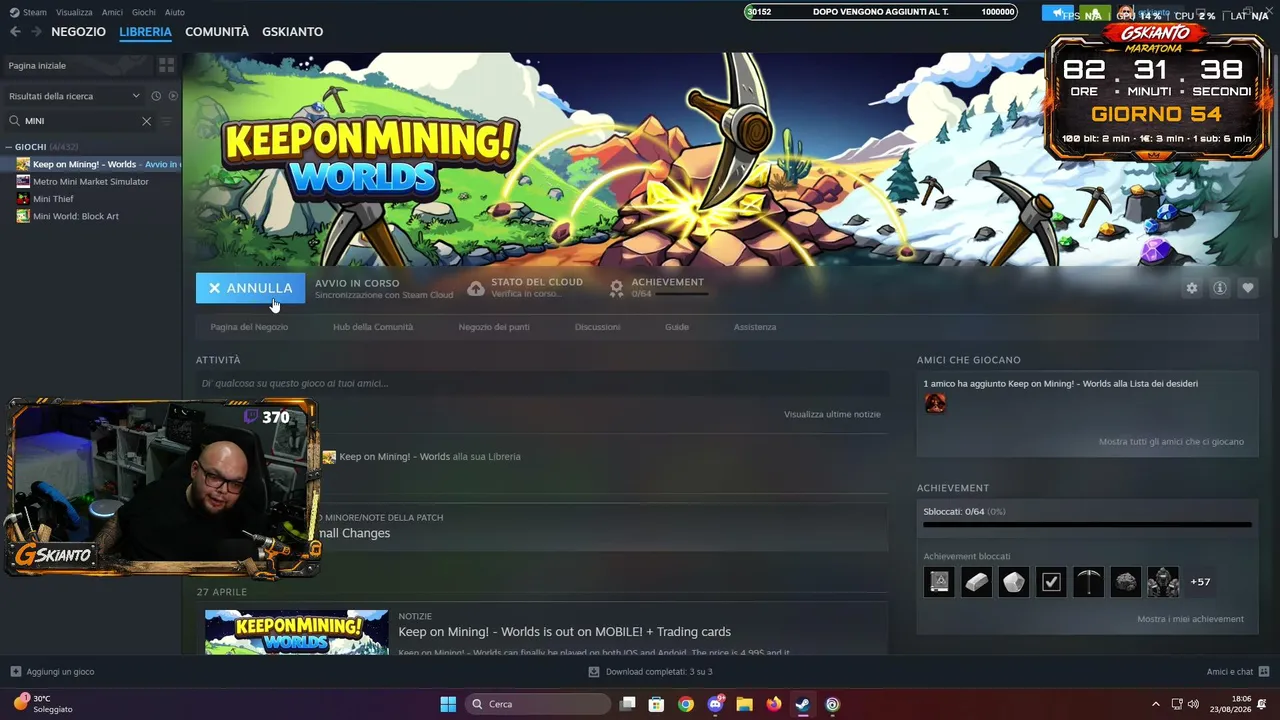Select the white gem achievement icon

click(1014, 582)
